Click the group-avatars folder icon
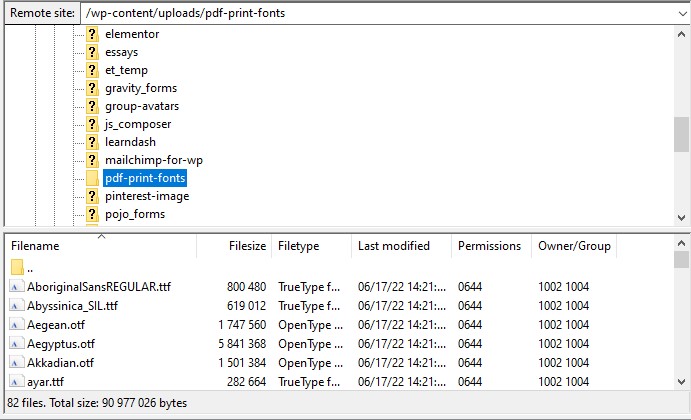 [92, 106]
